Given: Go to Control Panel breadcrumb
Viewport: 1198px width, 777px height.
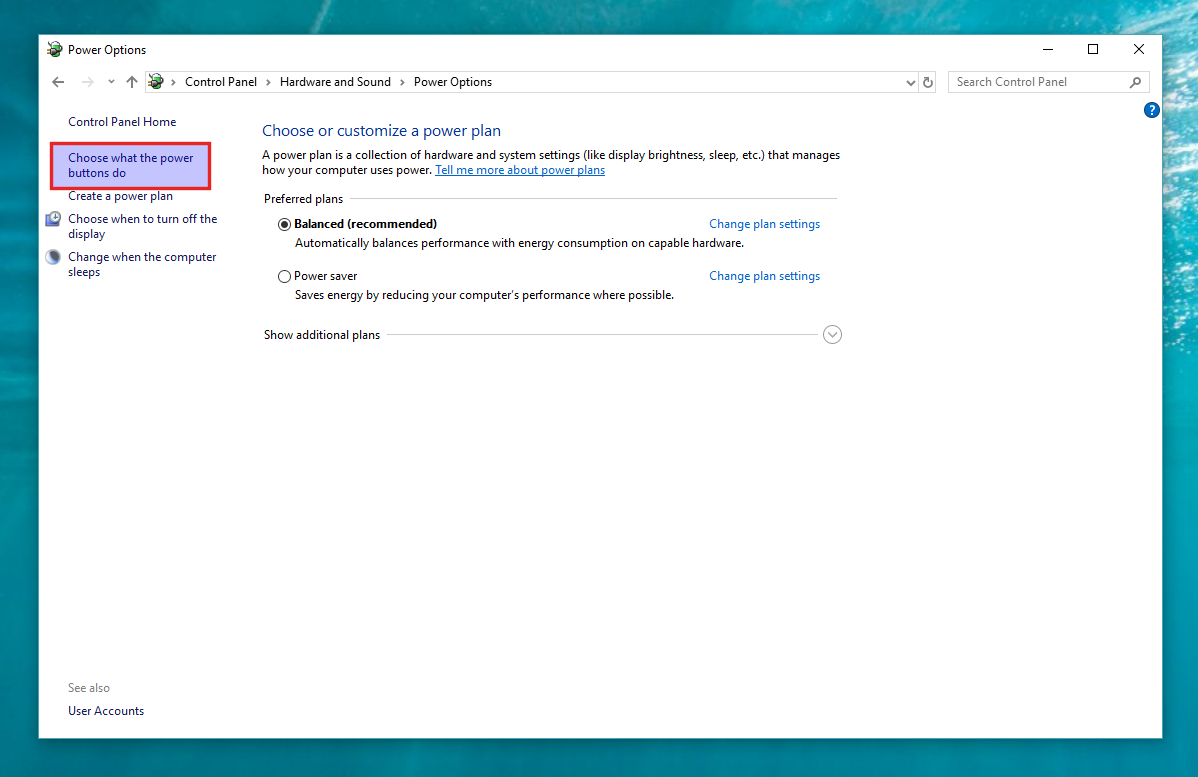Looking at the screenshot, I should tap(221, 82).
